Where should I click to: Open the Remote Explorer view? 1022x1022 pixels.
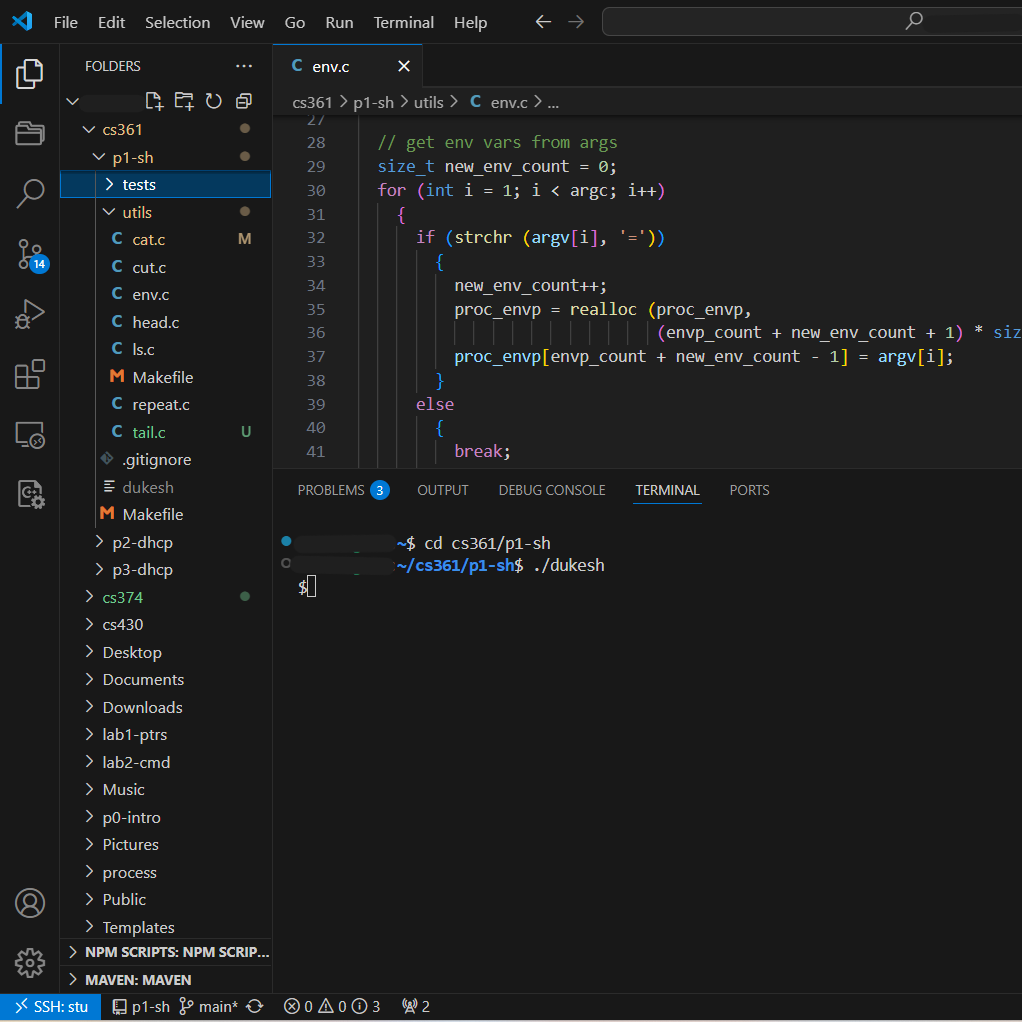click(x=29, y=434)
